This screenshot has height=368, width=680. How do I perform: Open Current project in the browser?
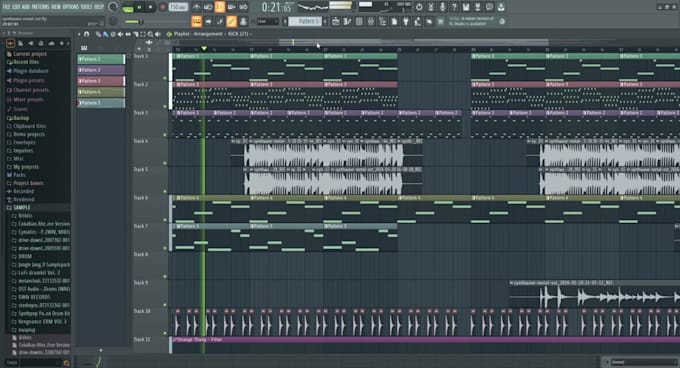(x=29, y=54)
